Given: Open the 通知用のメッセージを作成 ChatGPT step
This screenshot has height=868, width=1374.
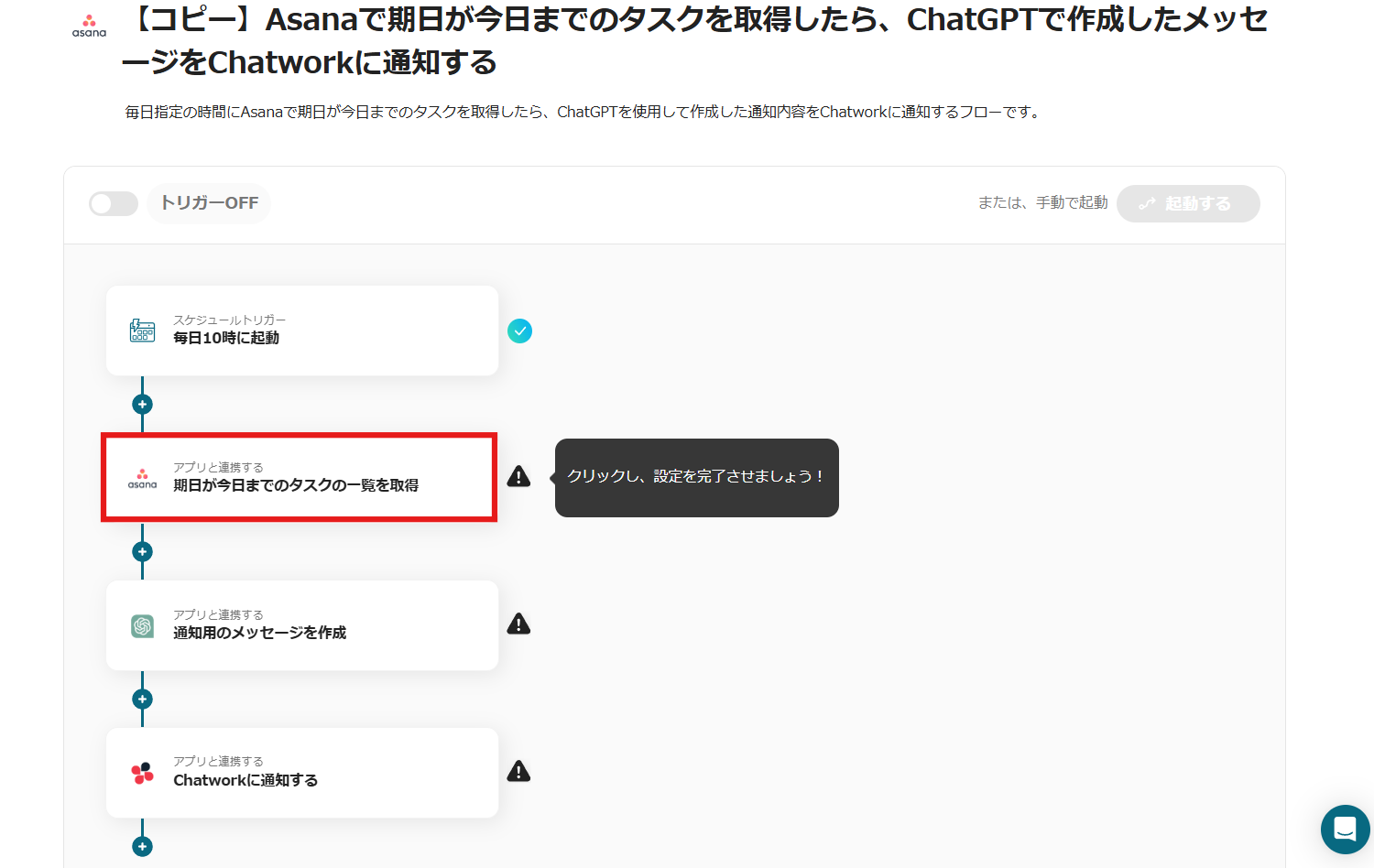Looking at the screenshot, I should (x=302, y=625).
